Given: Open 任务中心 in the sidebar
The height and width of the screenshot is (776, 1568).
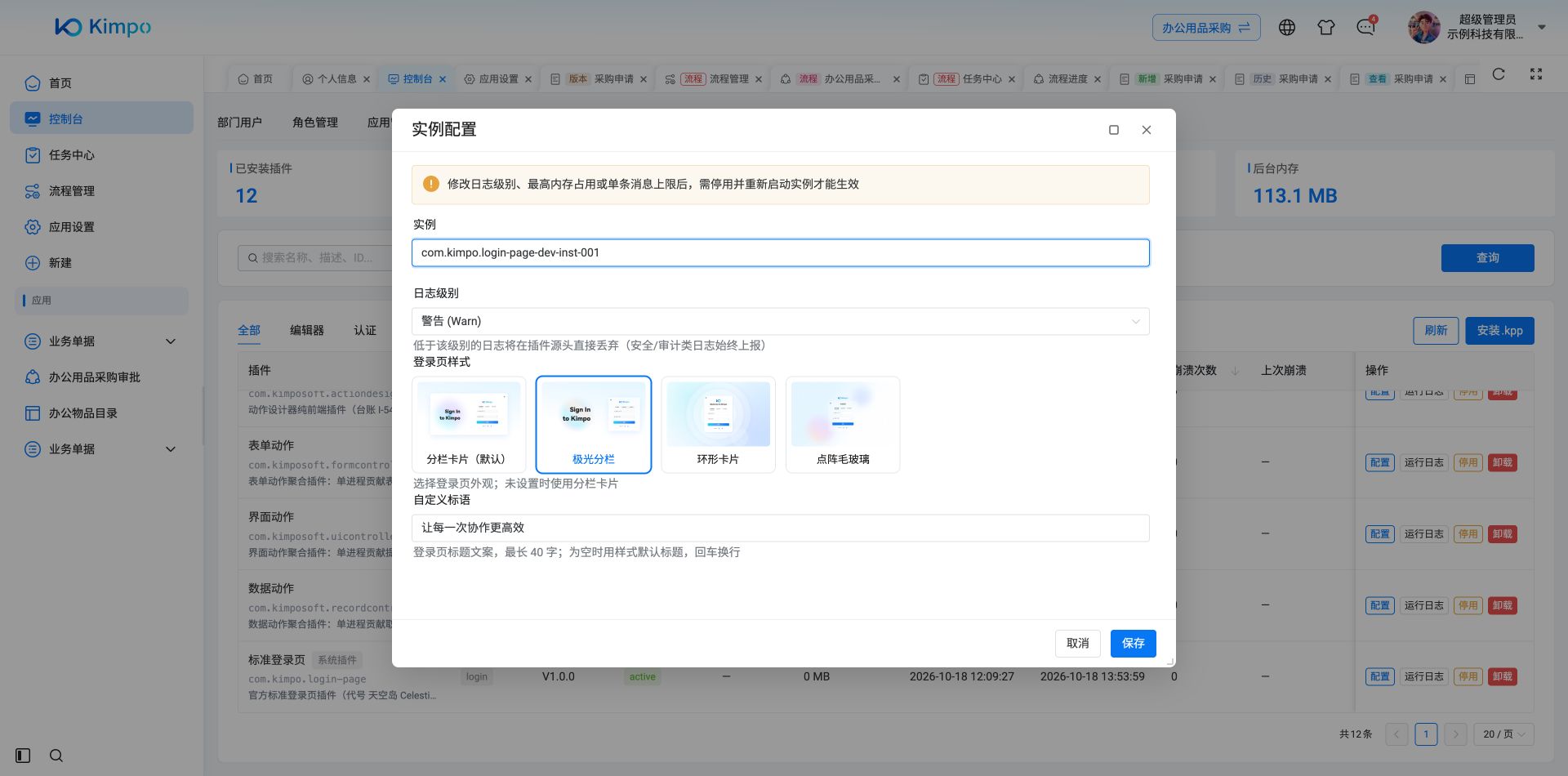Looking at the screenshot, I should tap(101, 154).
